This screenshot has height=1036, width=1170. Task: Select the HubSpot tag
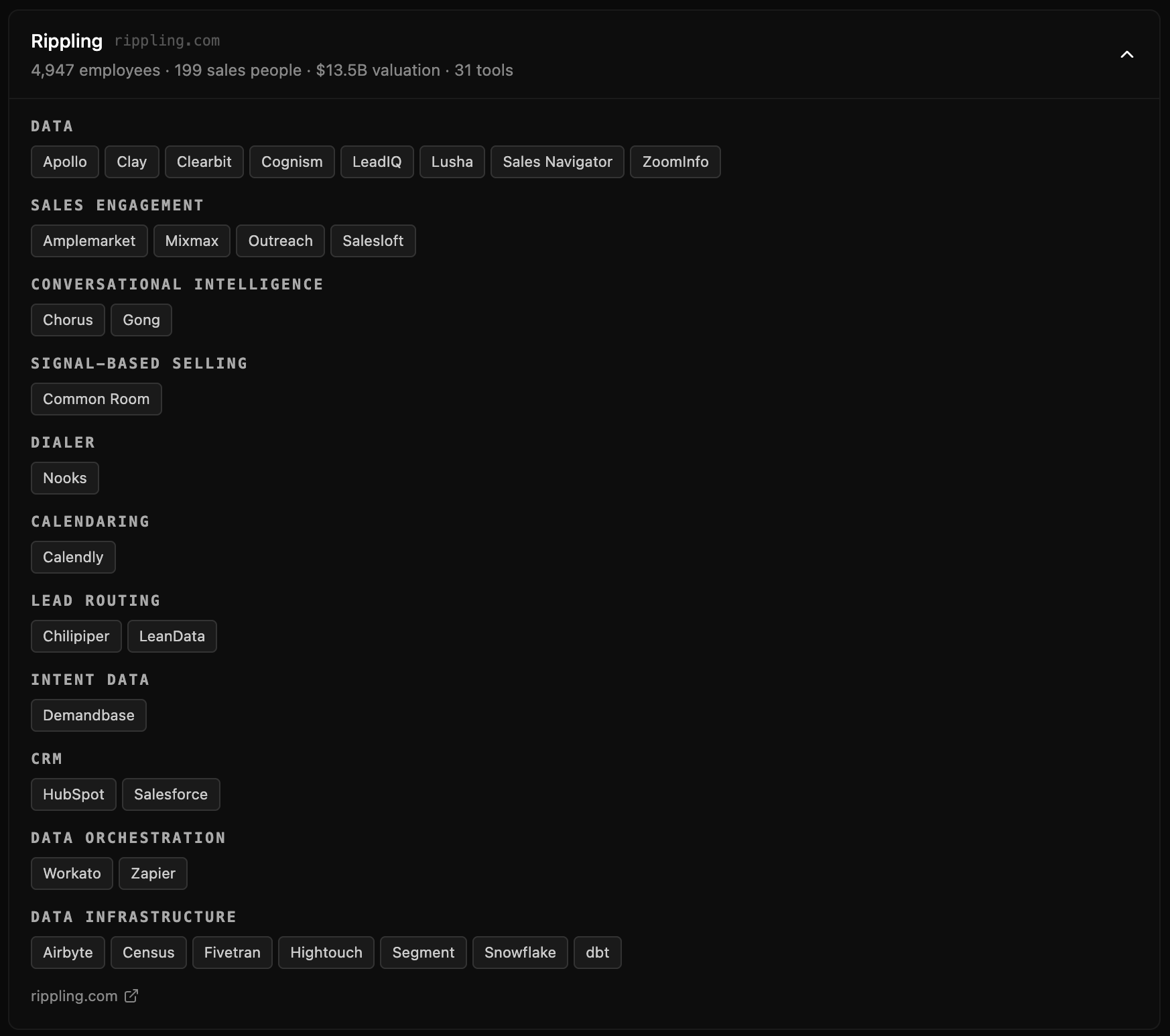[74, 794]
